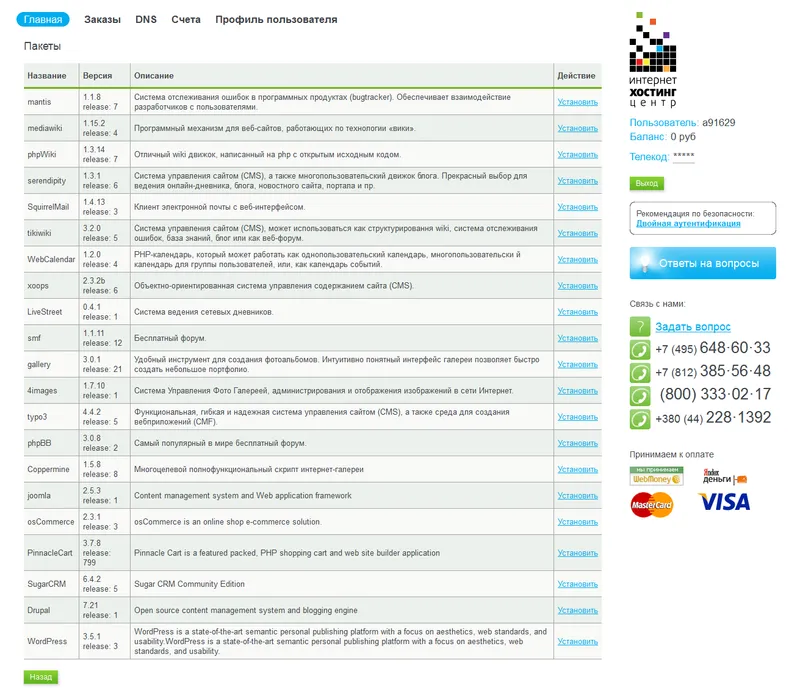Screen dimensions: 800x697
Task: Install the typo3 package
Action: pyautogui.click(x=578, y=417)
